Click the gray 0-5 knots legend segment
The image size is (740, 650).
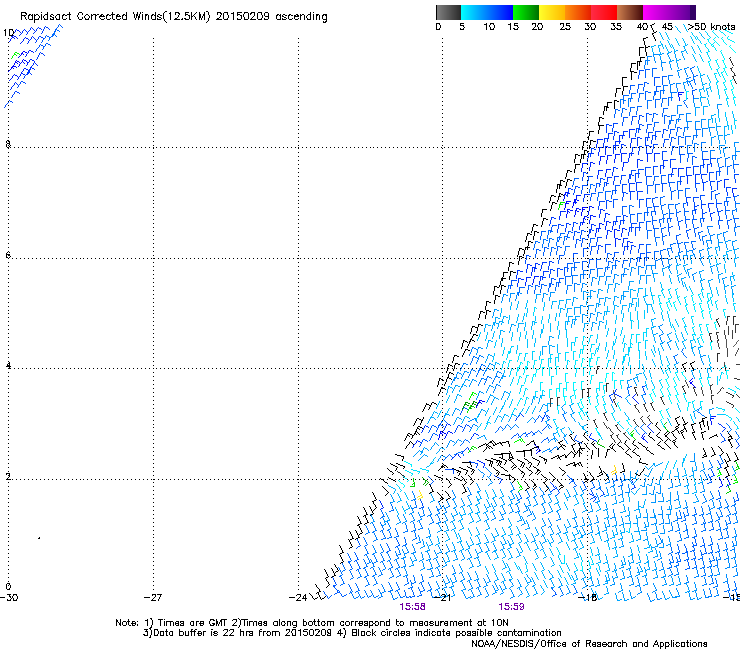tap(448, 12)
